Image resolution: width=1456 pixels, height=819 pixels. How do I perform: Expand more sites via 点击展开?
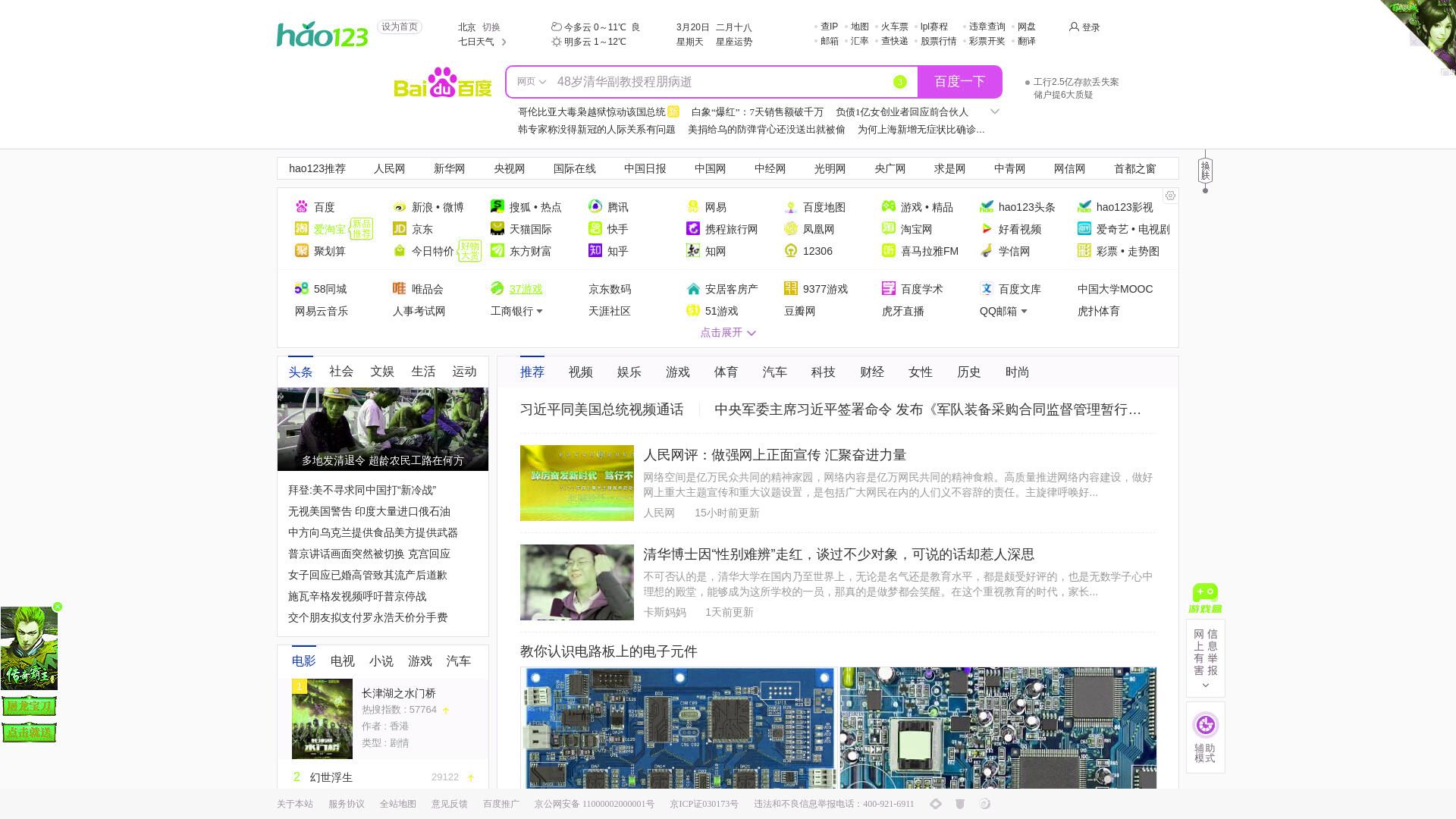tap(728, 332)
